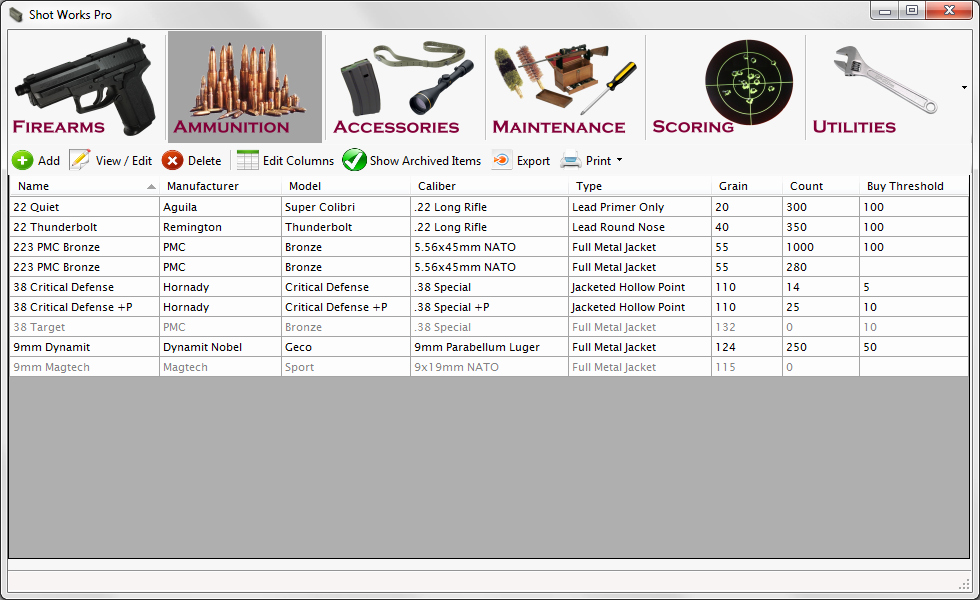Expand the Print dropdown arrow
Viewport: 980px width, 600px height.
tap(619, 160)
